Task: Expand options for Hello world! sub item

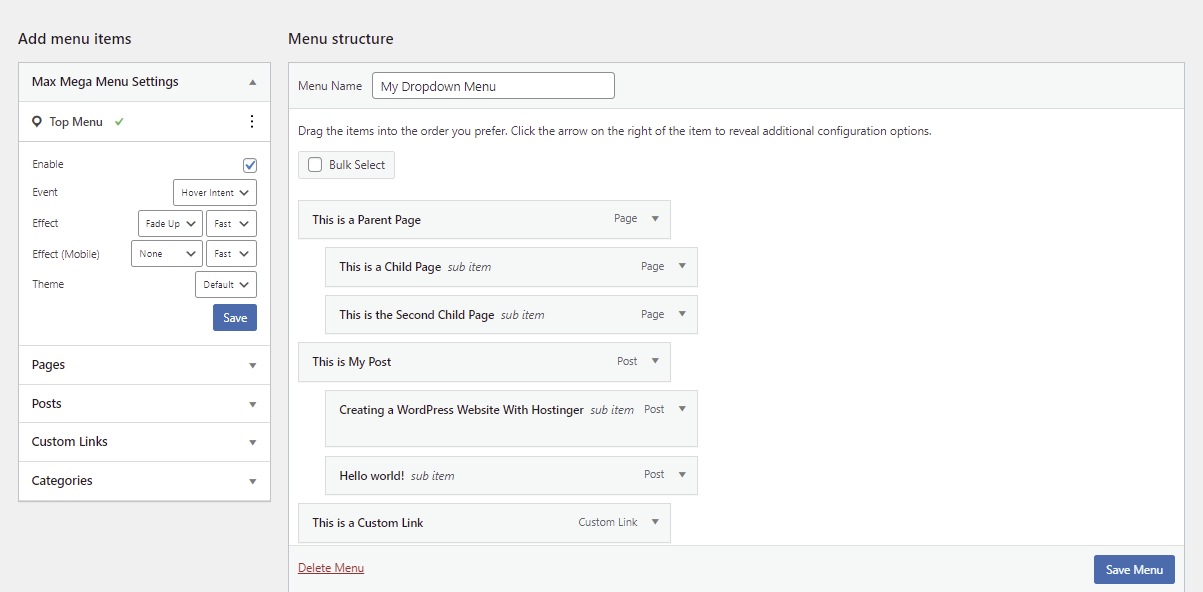Action: (682, 475)
